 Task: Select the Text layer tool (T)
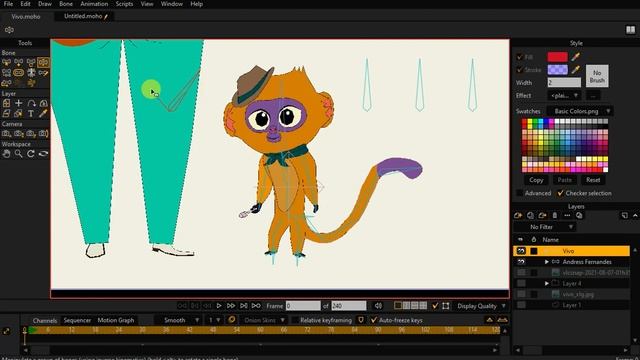[x=31, y=113]
